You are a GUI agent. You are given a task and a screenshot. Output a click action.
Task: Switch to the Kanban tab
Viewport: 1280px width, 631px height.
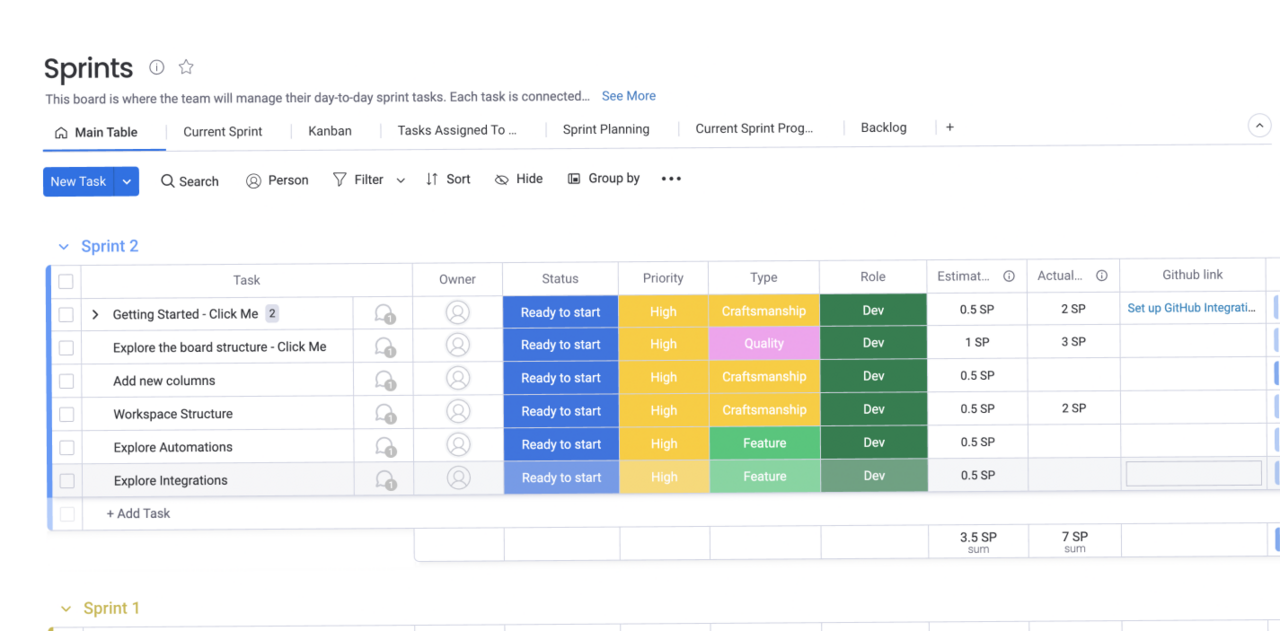(329, 131)
